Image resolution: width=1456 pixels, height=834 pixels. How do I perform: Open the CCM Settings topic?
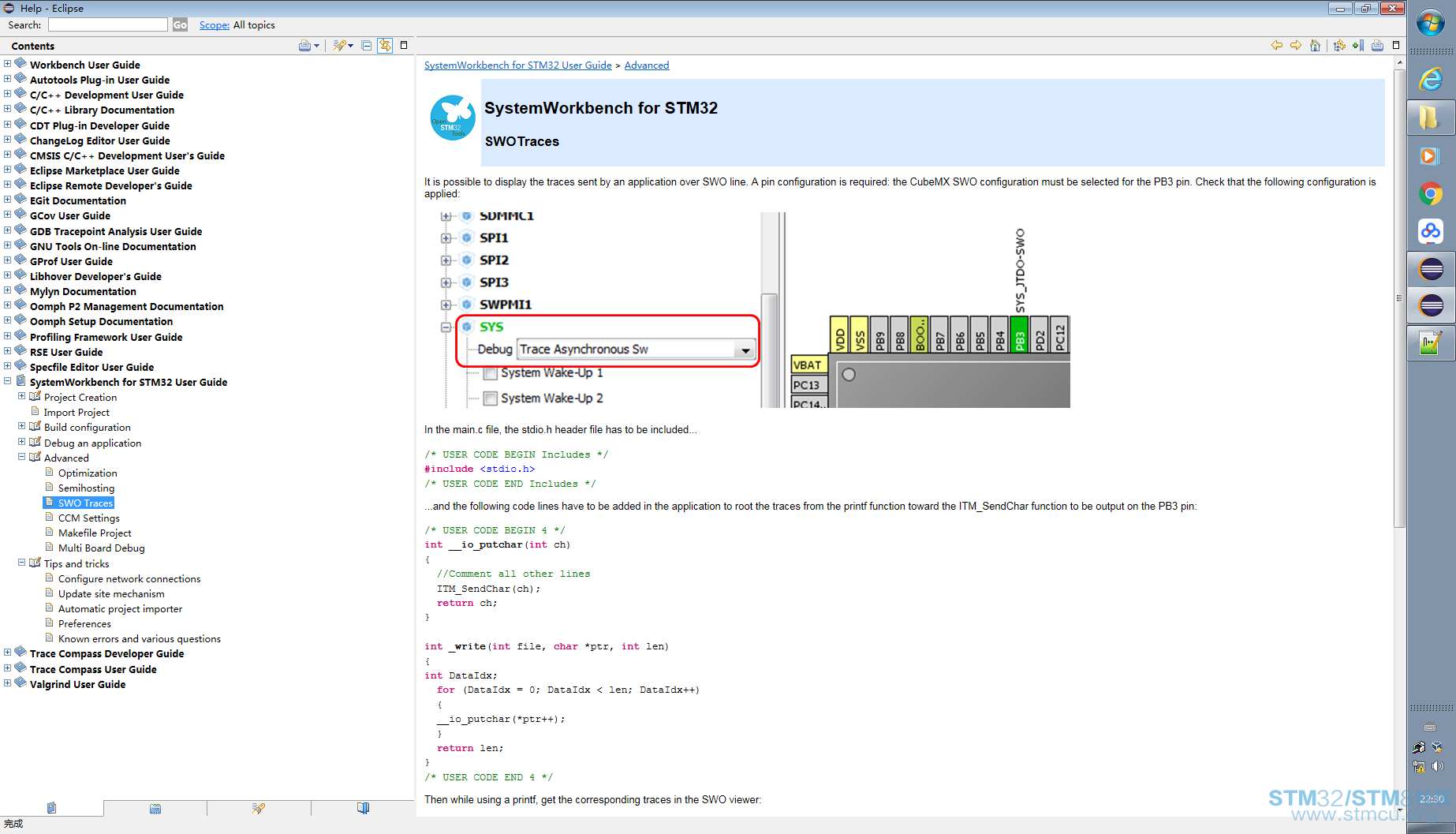(x=89, y=518)
